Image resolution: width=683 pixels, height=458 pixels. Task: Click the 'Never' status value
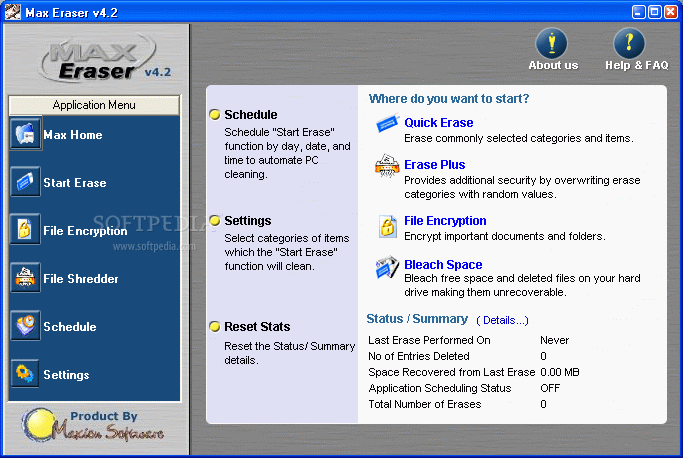click(555, 340)
